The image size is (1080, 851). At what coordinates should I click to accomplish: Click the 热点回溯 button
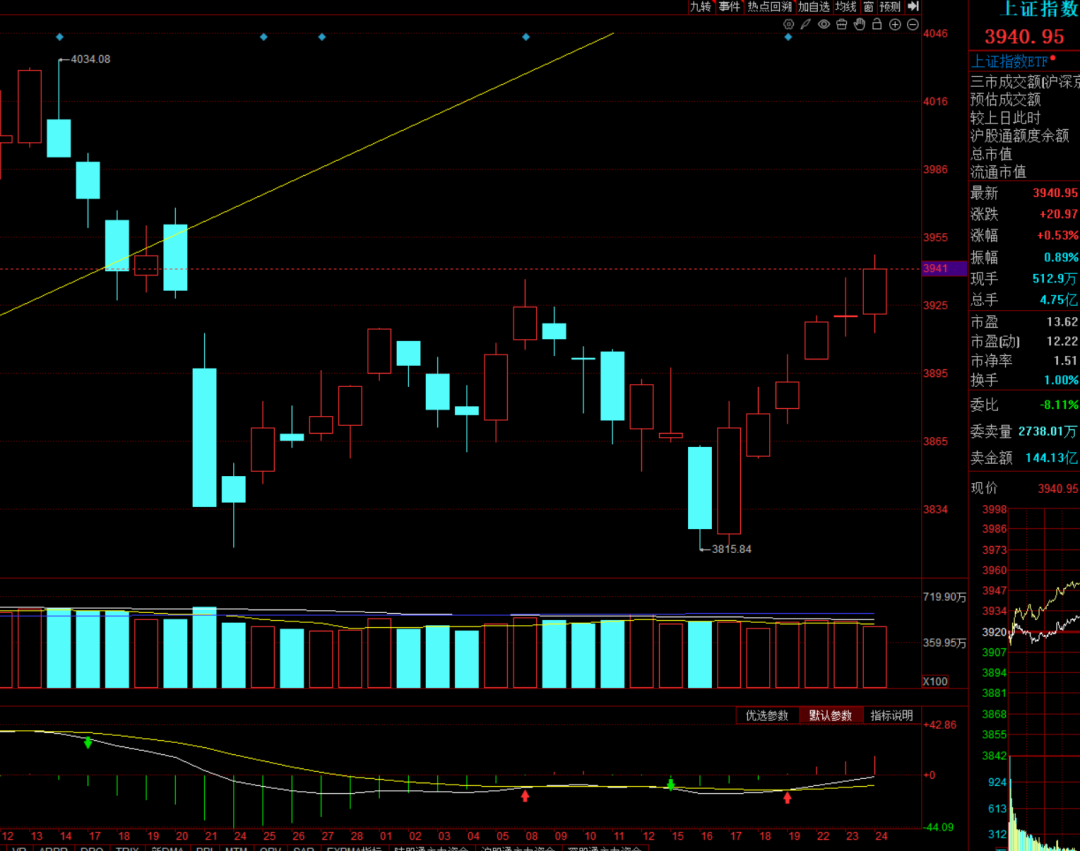point(769,6)
